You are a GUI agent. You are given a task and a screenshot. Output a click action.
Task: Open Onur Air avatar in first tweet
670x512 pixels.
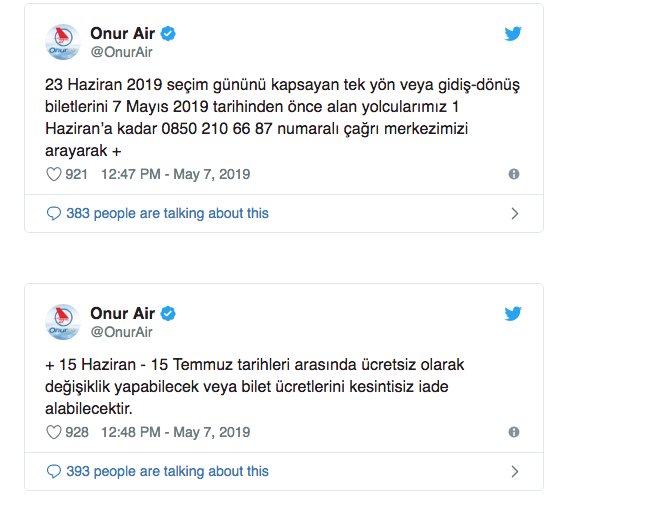(x=63, y=42)
